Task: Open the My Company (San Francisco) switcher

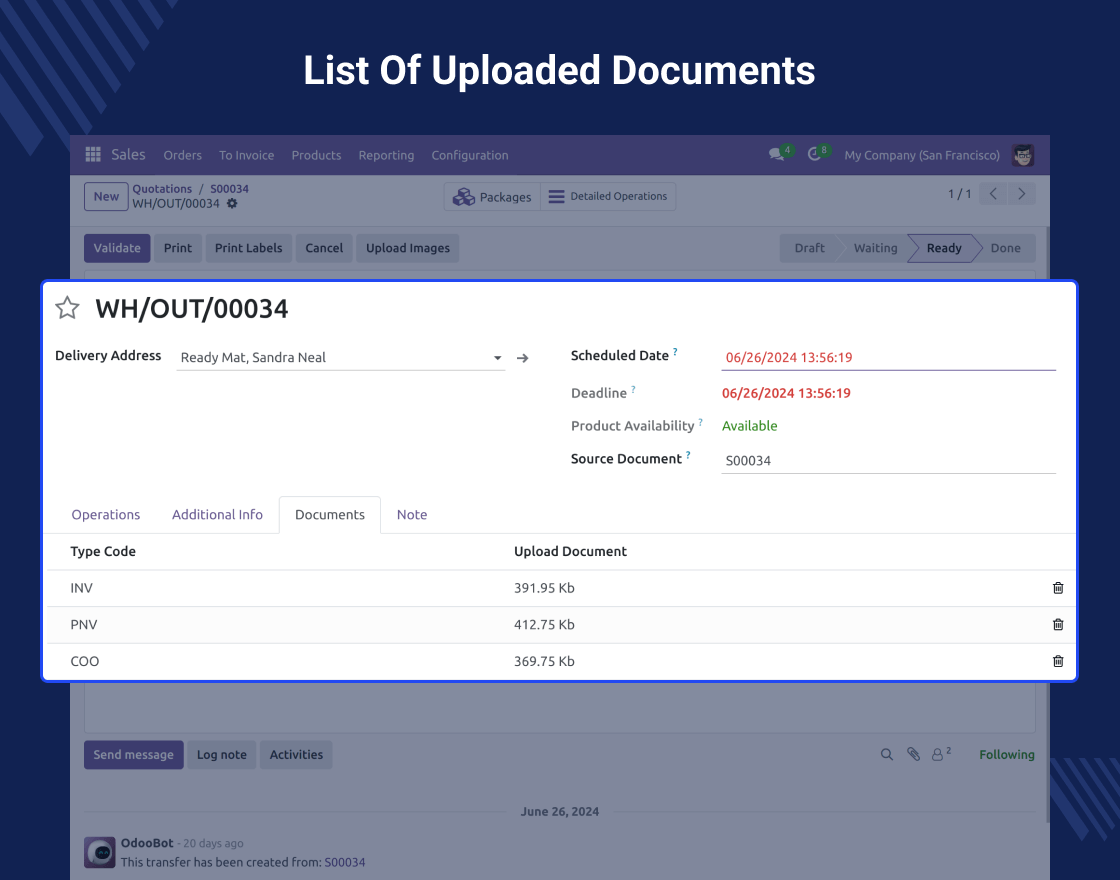Action: coord(921,155)
